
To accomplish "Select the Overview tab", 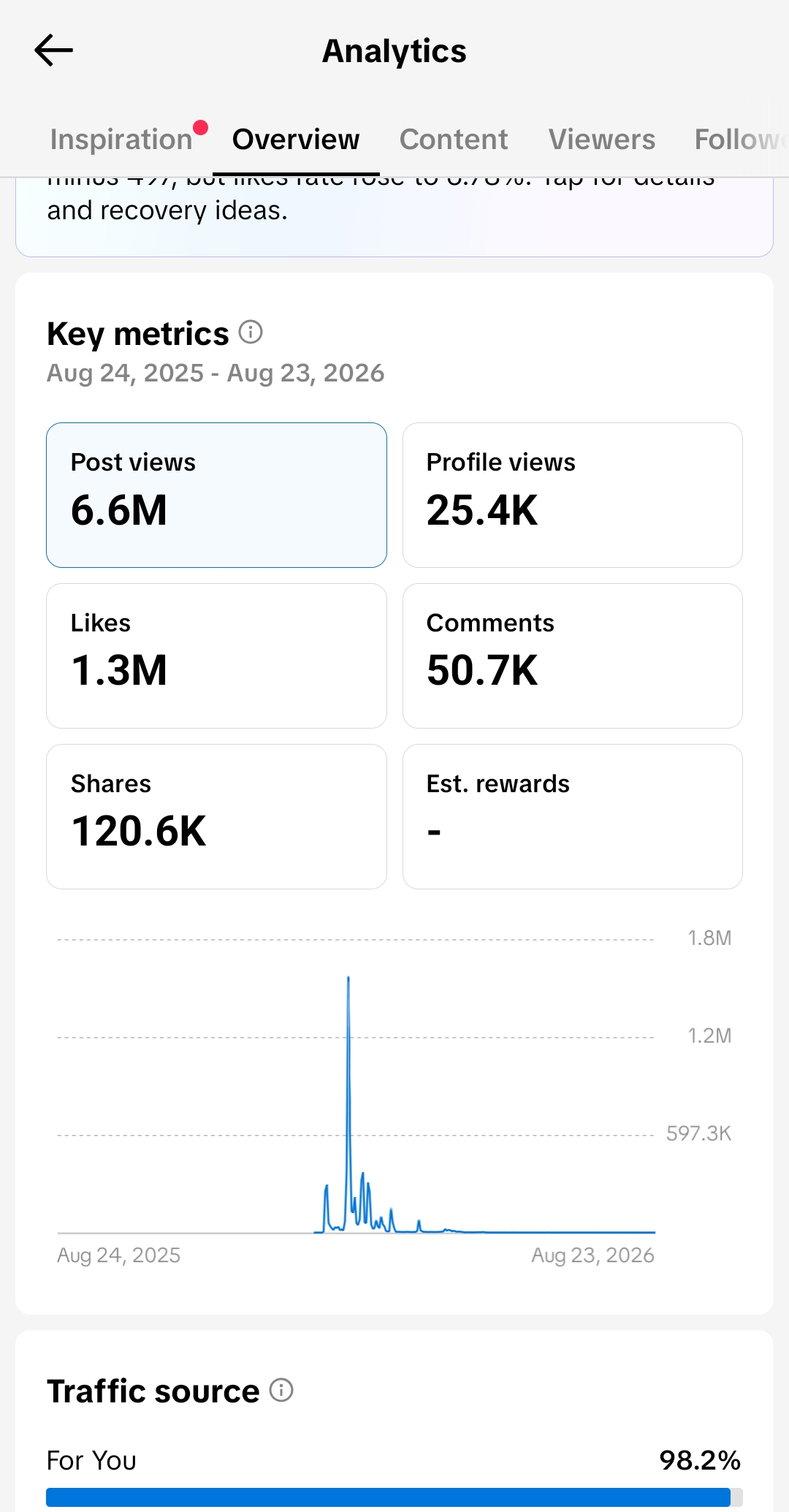I will point(296,140).
